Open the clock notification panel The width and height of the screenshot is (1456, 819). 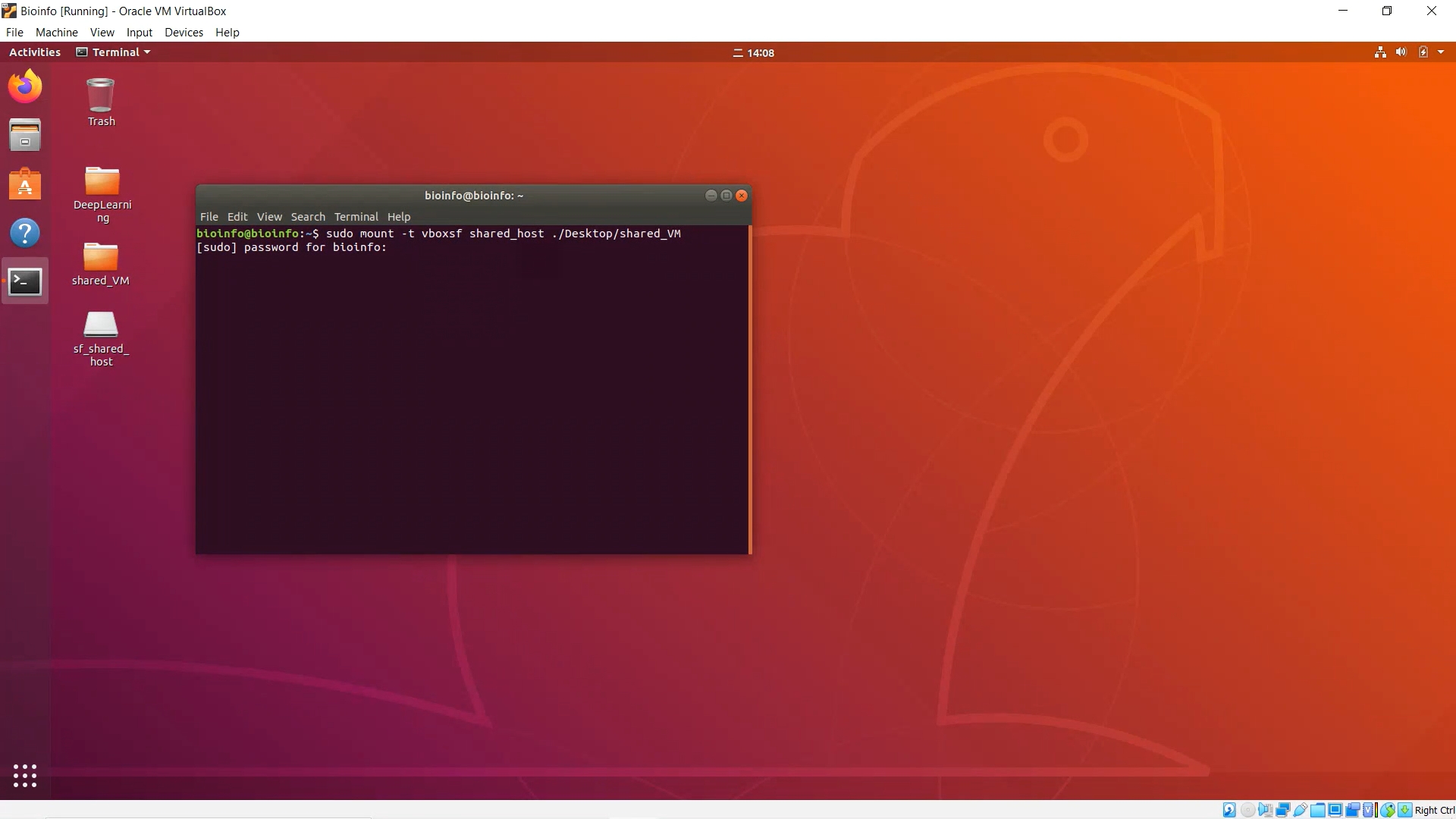tap(754, 53)
